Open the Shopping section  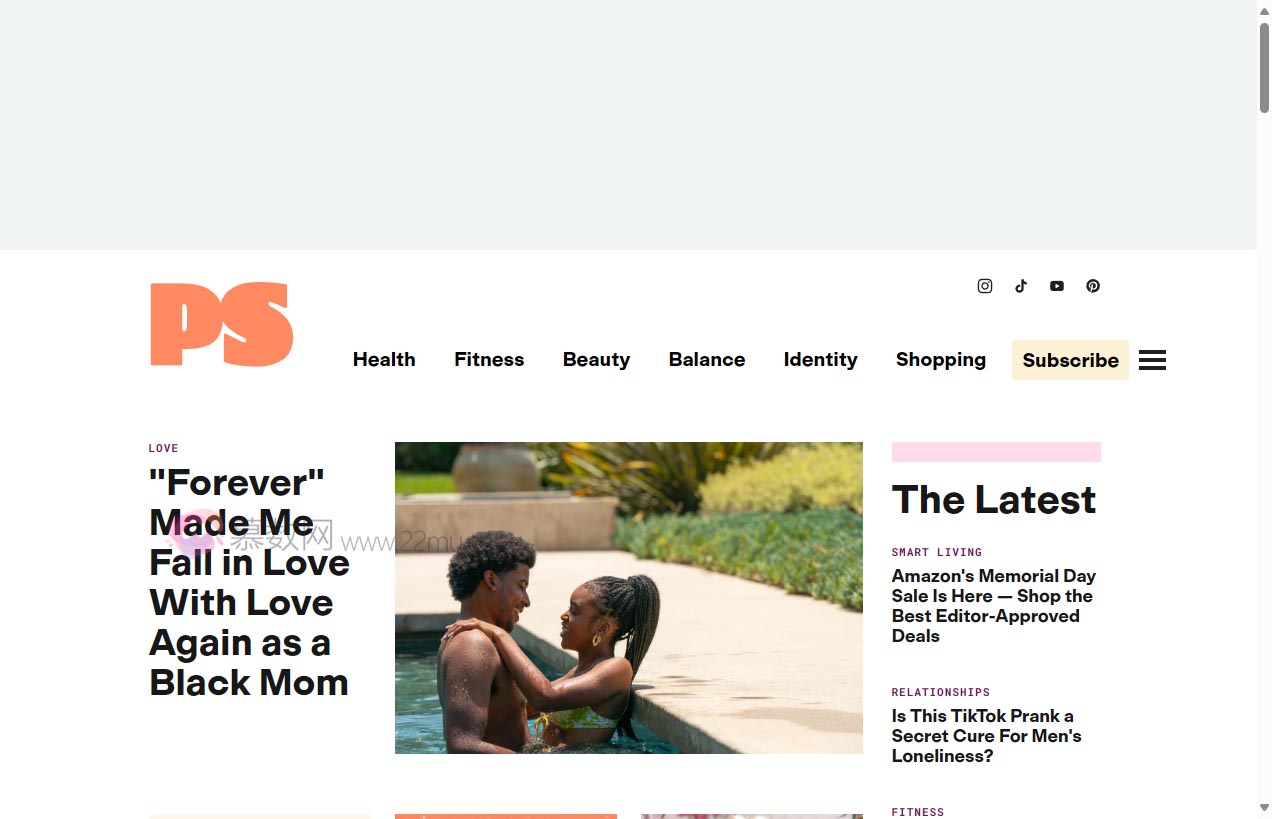pyautogui.click(x=941, y=360)
